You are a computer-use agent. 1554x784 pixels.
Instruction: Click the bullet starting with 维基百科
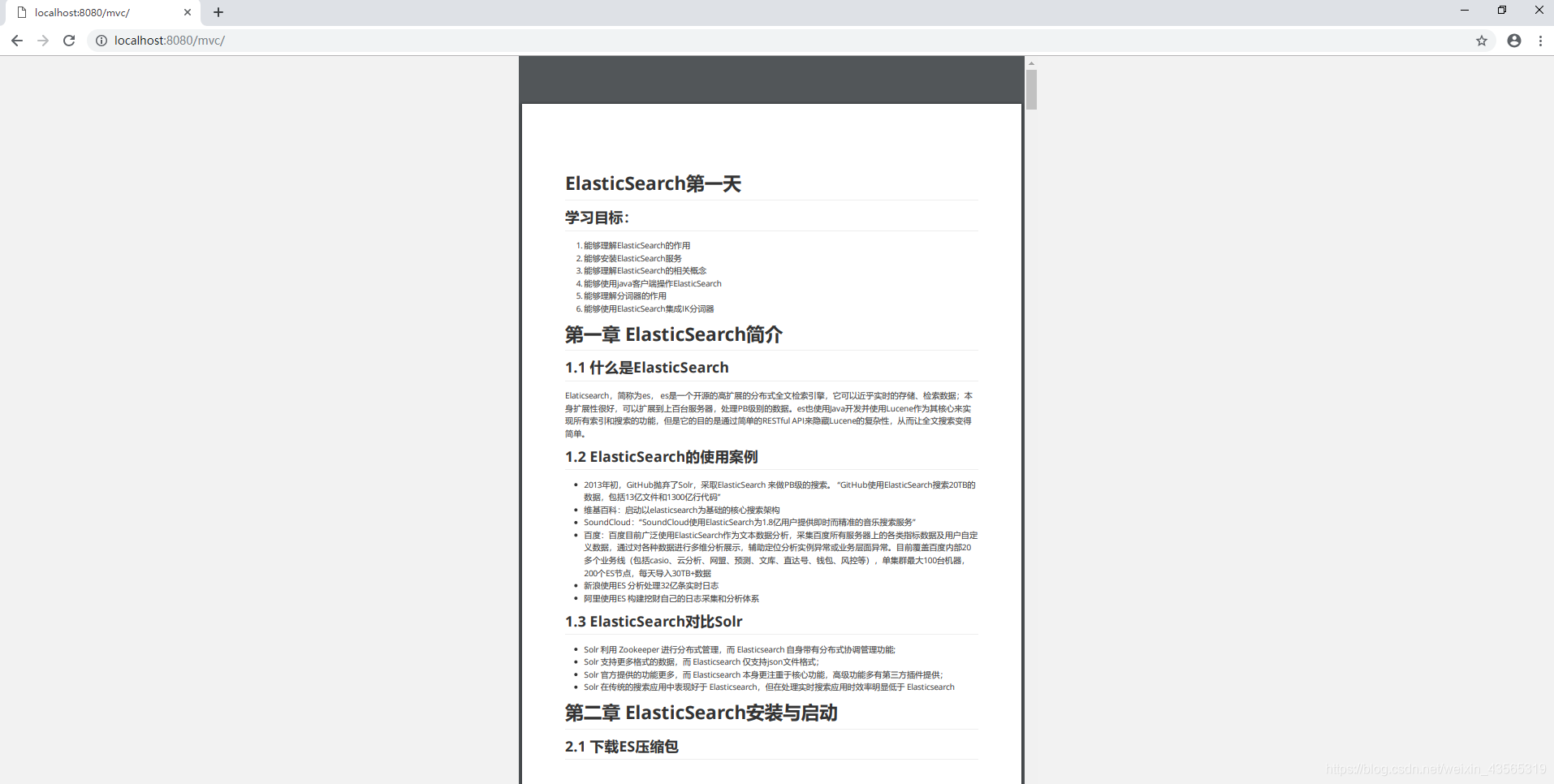tap(681, 510)
